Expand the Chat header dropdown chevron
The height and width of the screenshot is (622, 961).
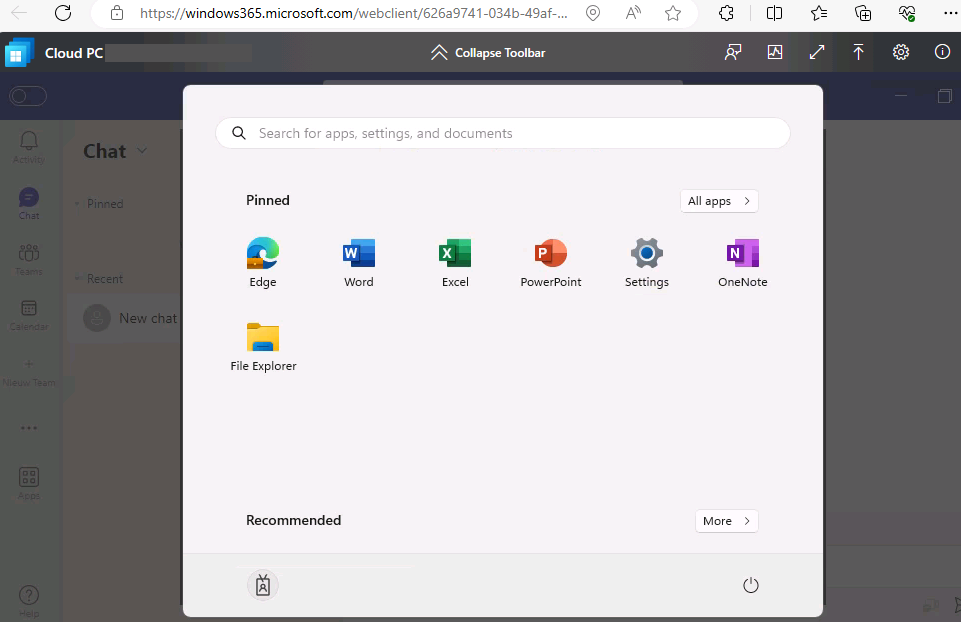142,151
